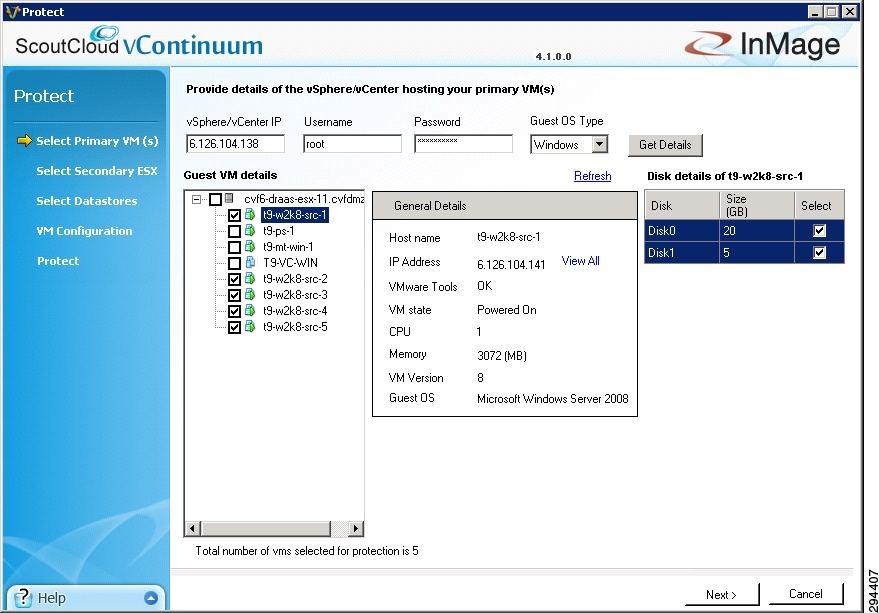Select T9-VC-WIN in VM tree
This screenshot has height=613, width=879.
click(290, 262)
